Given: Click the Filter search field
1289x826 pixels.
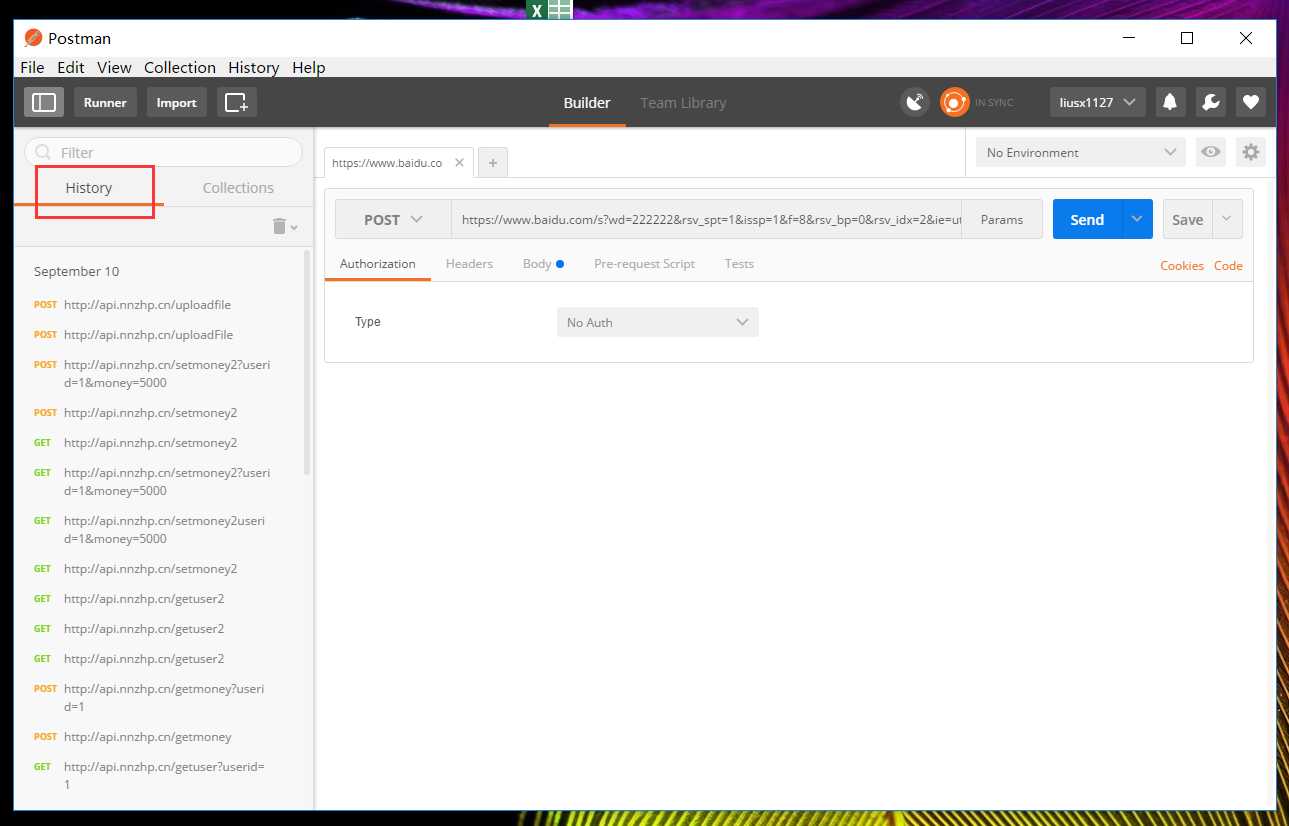Looking at the screenshot, I should (x=164, y=152).
